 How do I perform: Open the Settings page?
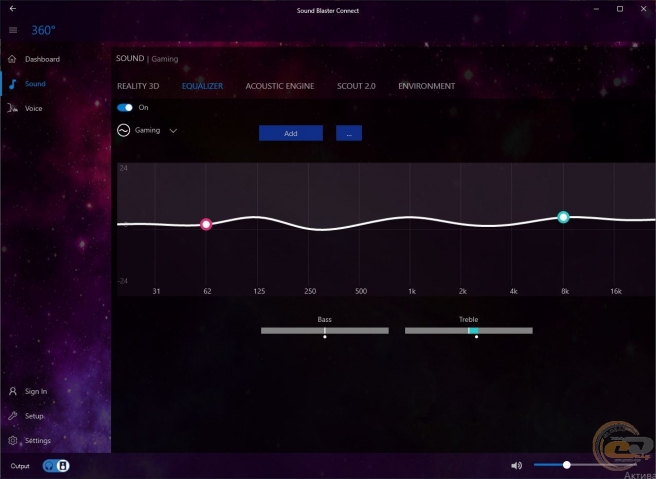(38, 441)
